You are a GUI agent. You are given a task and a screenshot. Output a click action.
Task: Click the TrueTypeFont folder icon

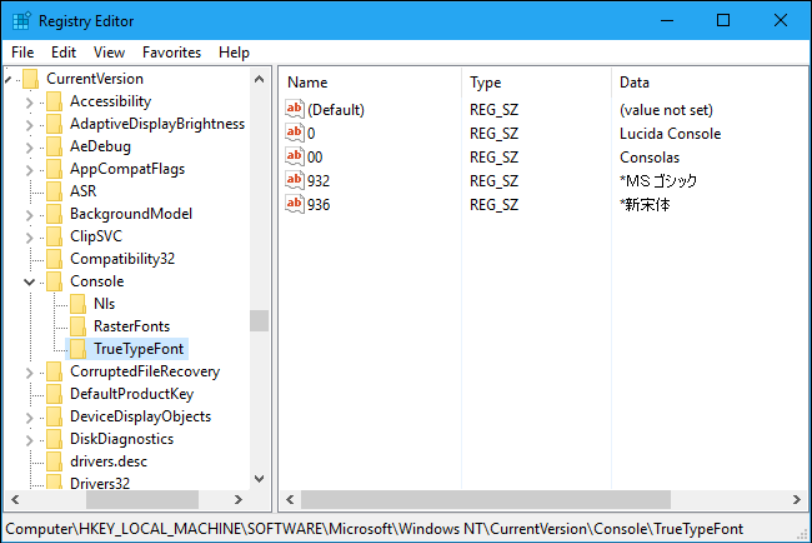tap(78, 349)
